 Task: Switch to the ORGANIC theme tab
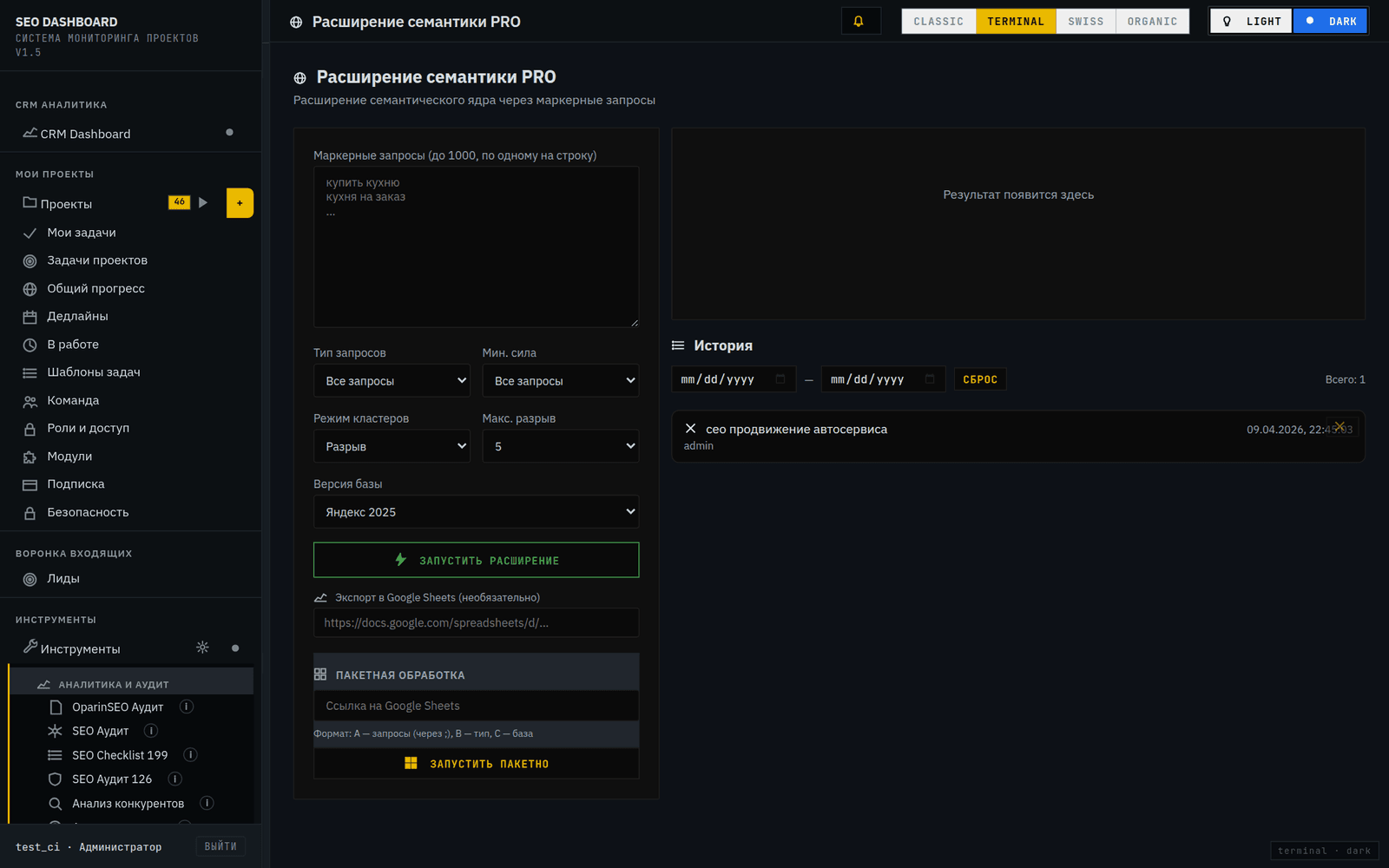pyautogui.click(x=1152, y=21)
